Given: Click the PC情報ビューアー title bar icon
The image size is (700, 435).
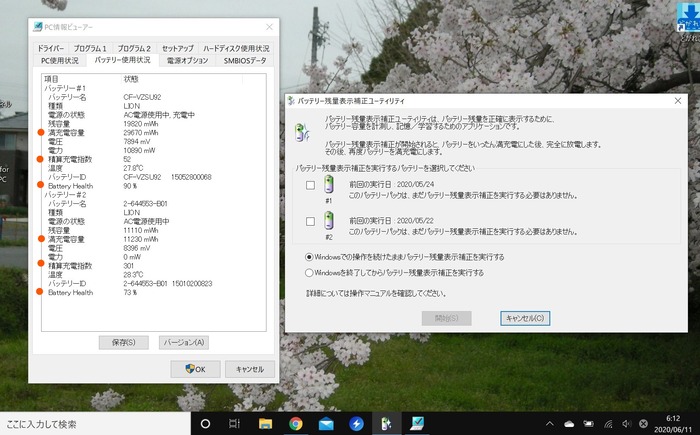Looking at the screenshot, I should coord(38,27).
